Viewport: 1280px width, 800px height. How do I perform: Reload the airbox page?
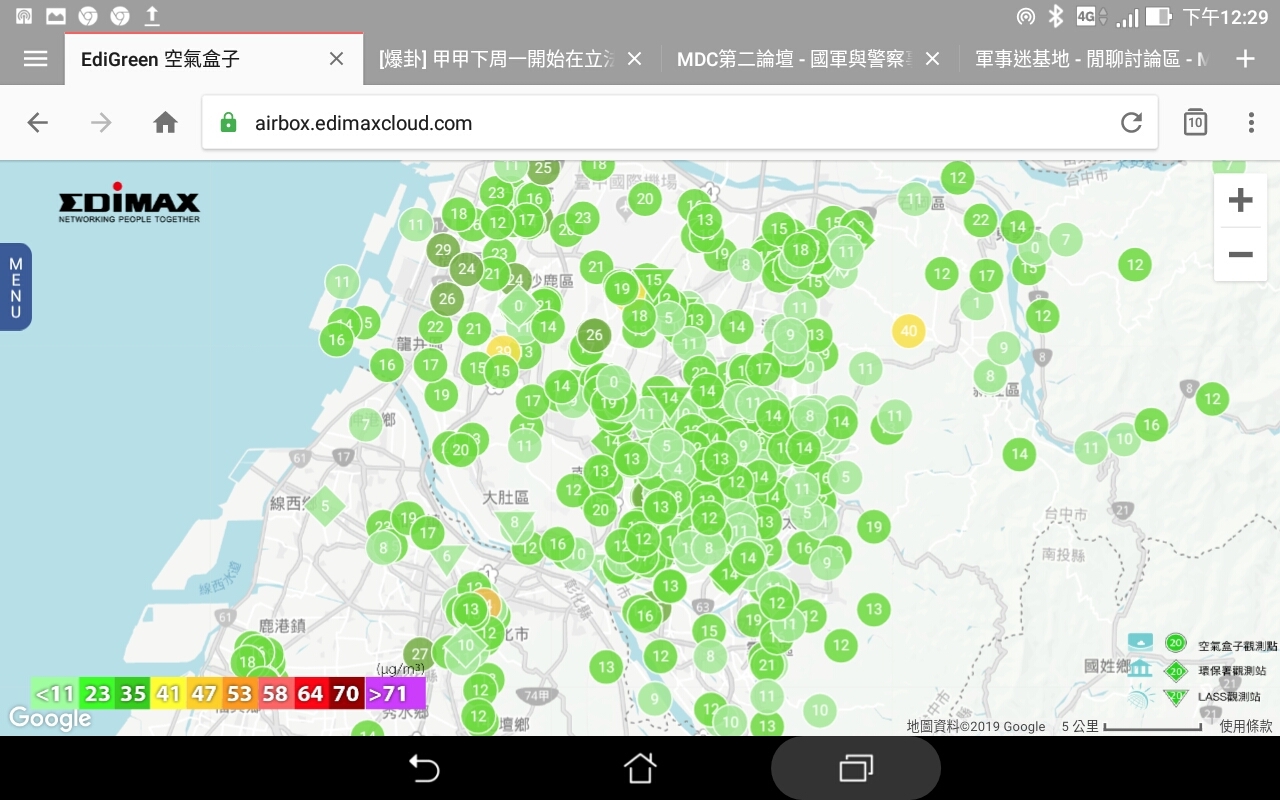[x=1131, y=123]
